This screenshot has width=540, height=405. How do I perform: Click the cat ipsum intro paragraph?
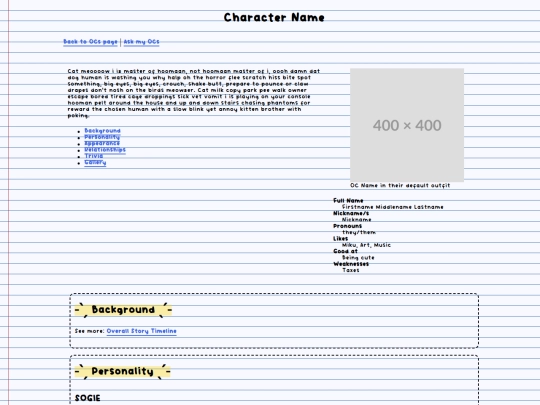pyautogui.click(x=194, y=93)
